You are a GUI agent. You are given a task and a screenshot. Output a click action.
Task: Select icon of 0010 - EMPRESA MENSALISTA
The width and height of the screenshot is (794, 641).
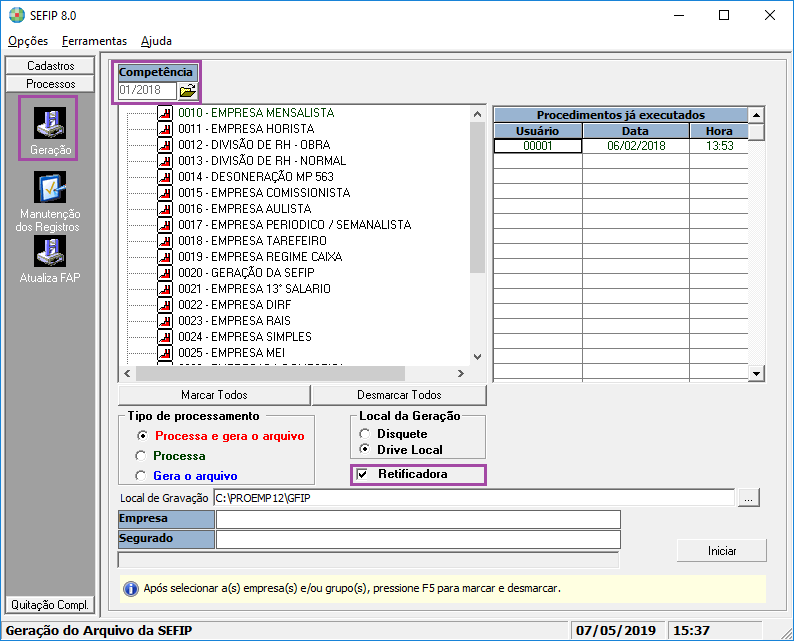pos(165,112)
